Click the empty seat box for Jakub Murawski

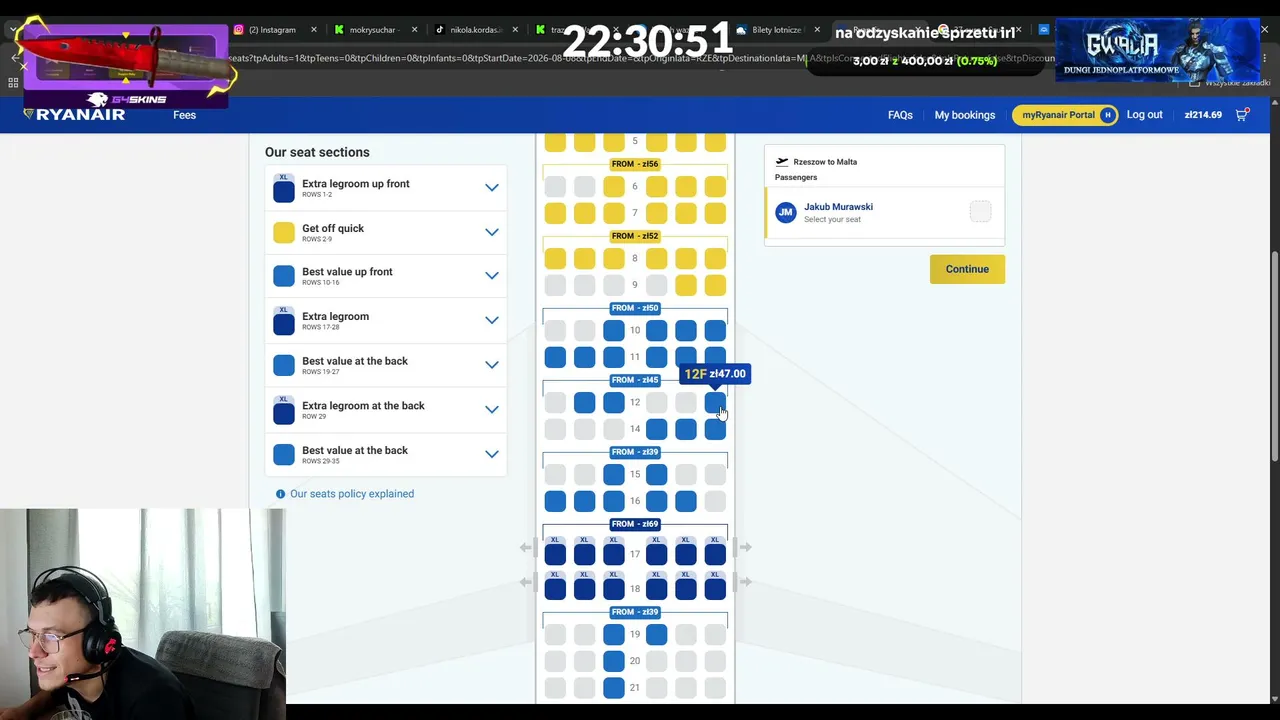click(x=980, y=211)
